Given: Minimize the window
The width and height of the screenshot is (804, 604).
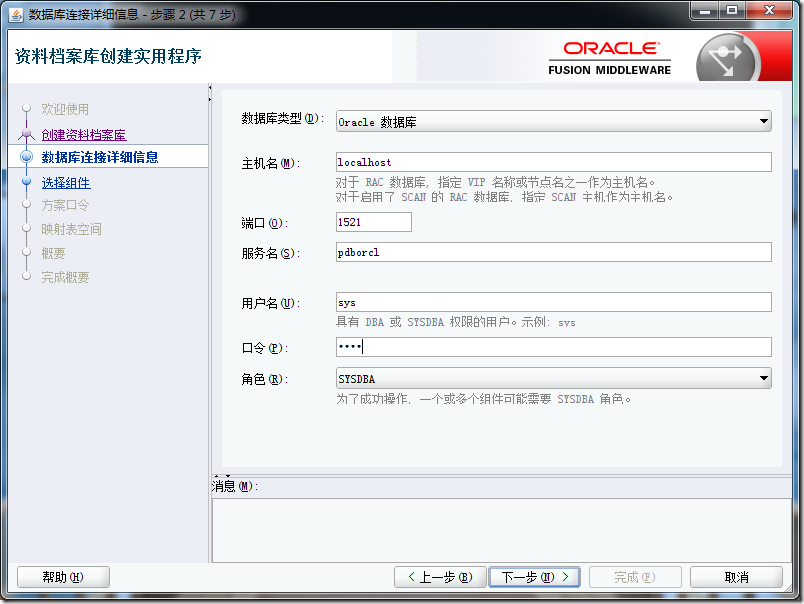Looking at the screenshot, I should click(706, 10).
